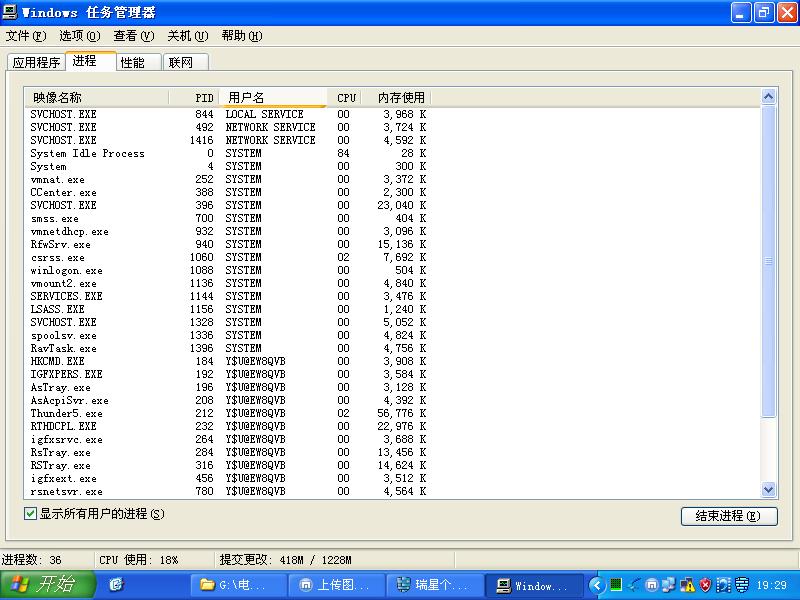The image size is (800, 600).
Task: Click the 结束进程(E) button
Action: [729, 516]
